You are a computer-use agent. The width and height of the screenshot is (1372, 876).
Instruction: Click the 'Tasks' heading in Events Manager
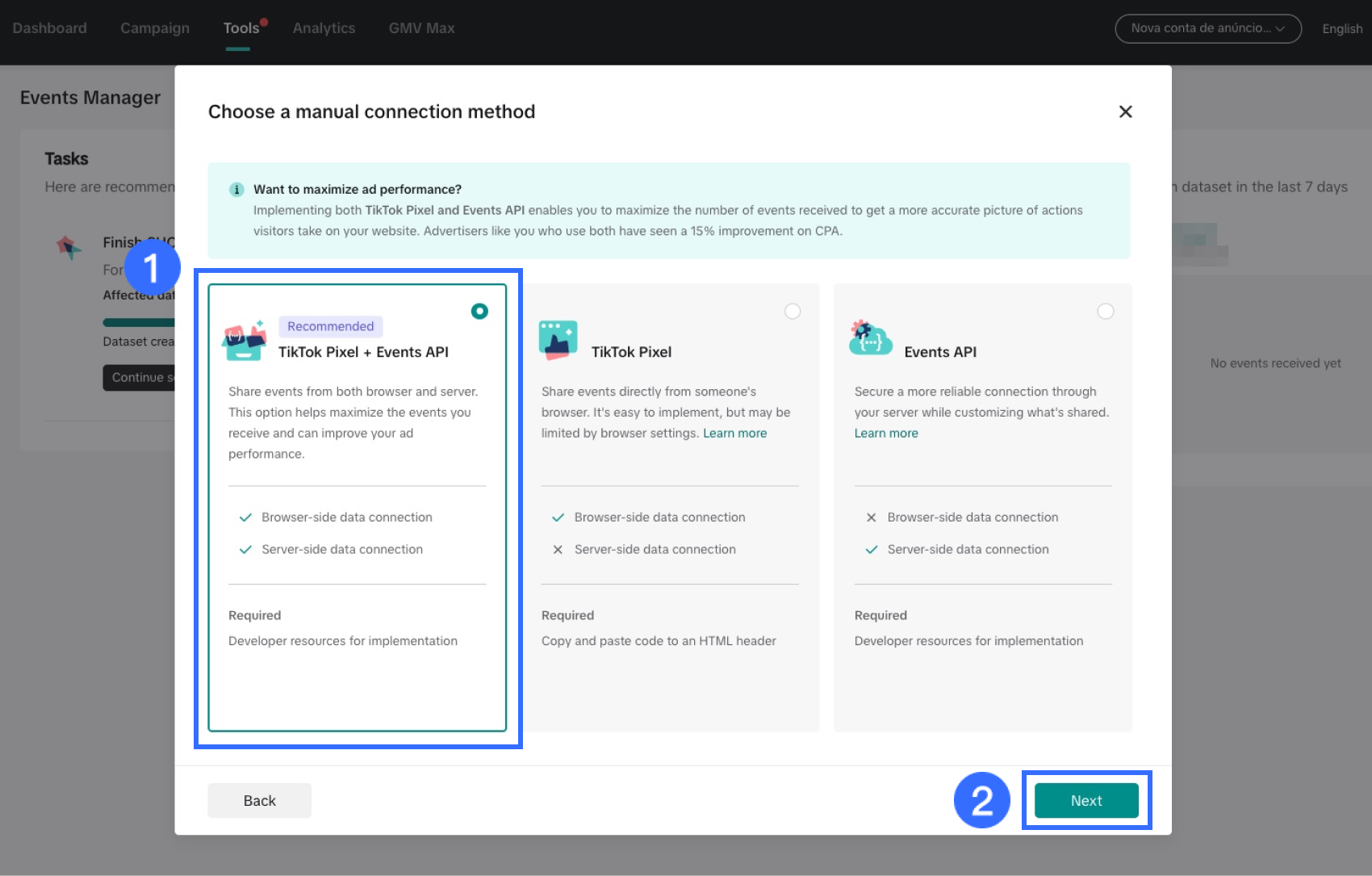pos(66,159)
